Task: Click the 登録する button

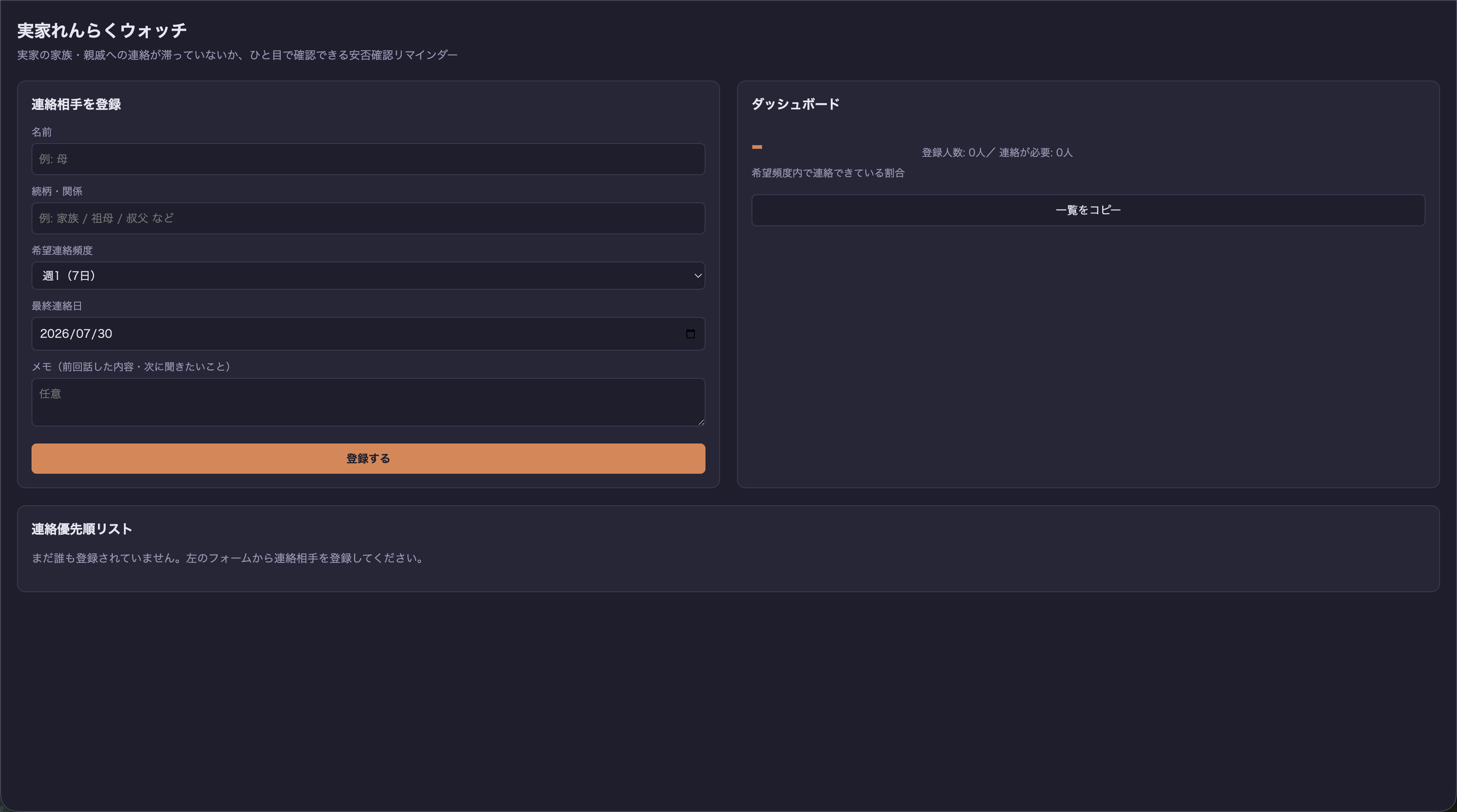Action: 368,458
